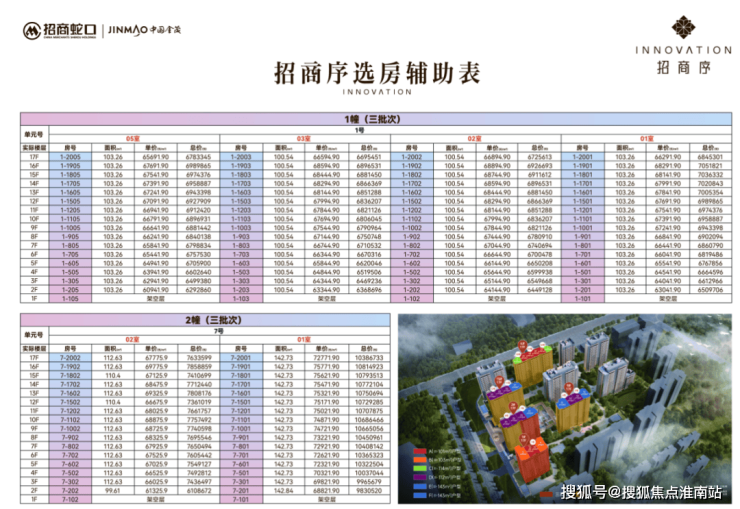Viewport: 740px width, 509px height.
Task: Select room cell 1-905
Action: coord(70,236)
